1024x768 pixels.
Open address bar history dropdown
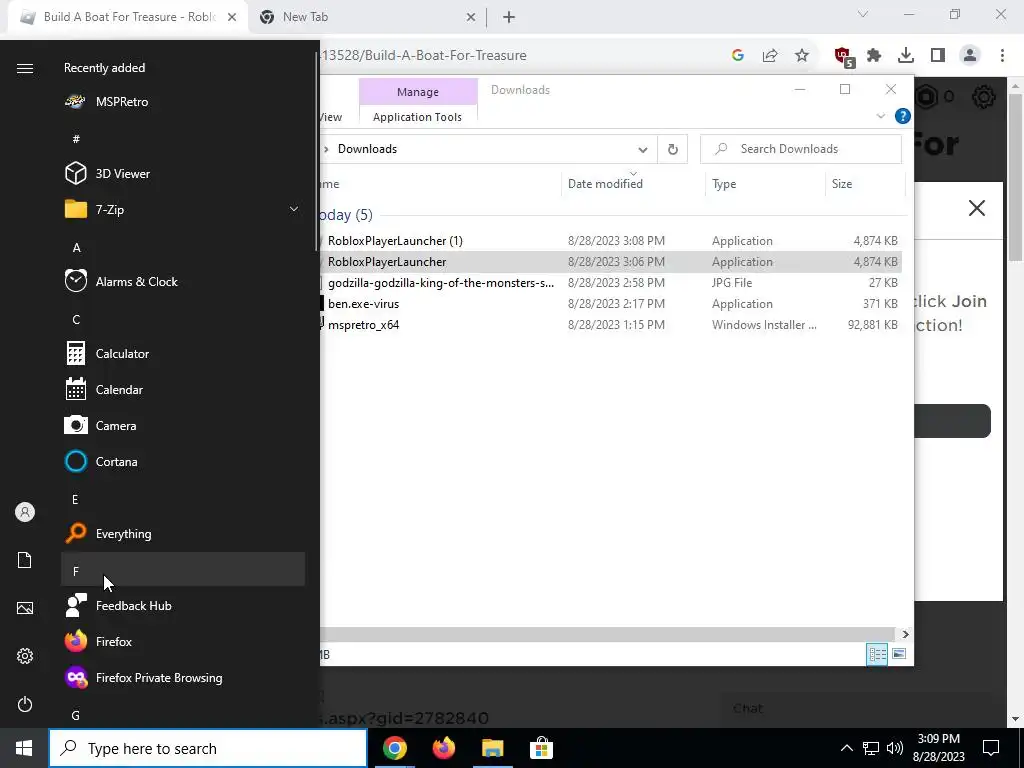pos(643,150)
